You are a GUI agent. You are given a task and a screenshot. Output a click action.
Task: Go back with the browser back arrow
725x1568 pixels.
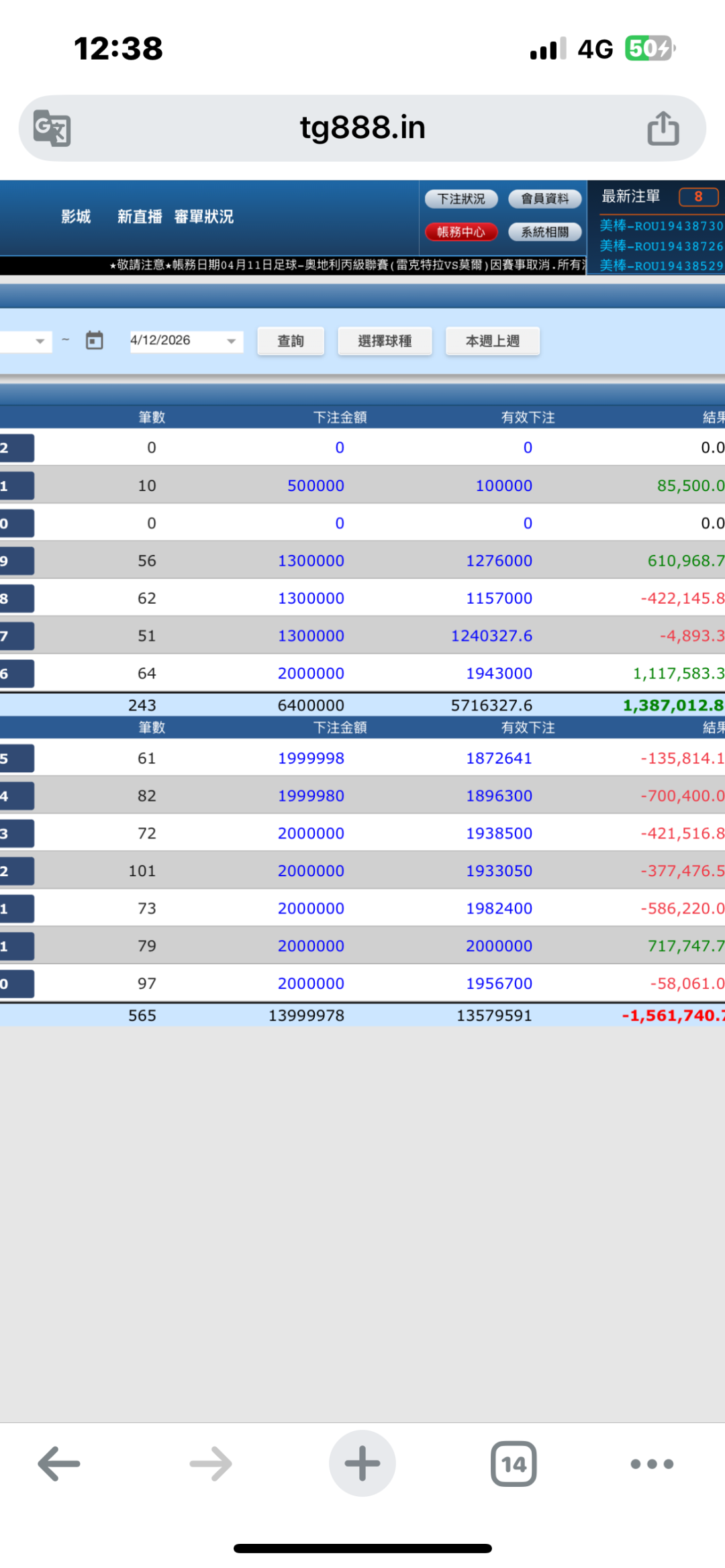coord(59,1463)
